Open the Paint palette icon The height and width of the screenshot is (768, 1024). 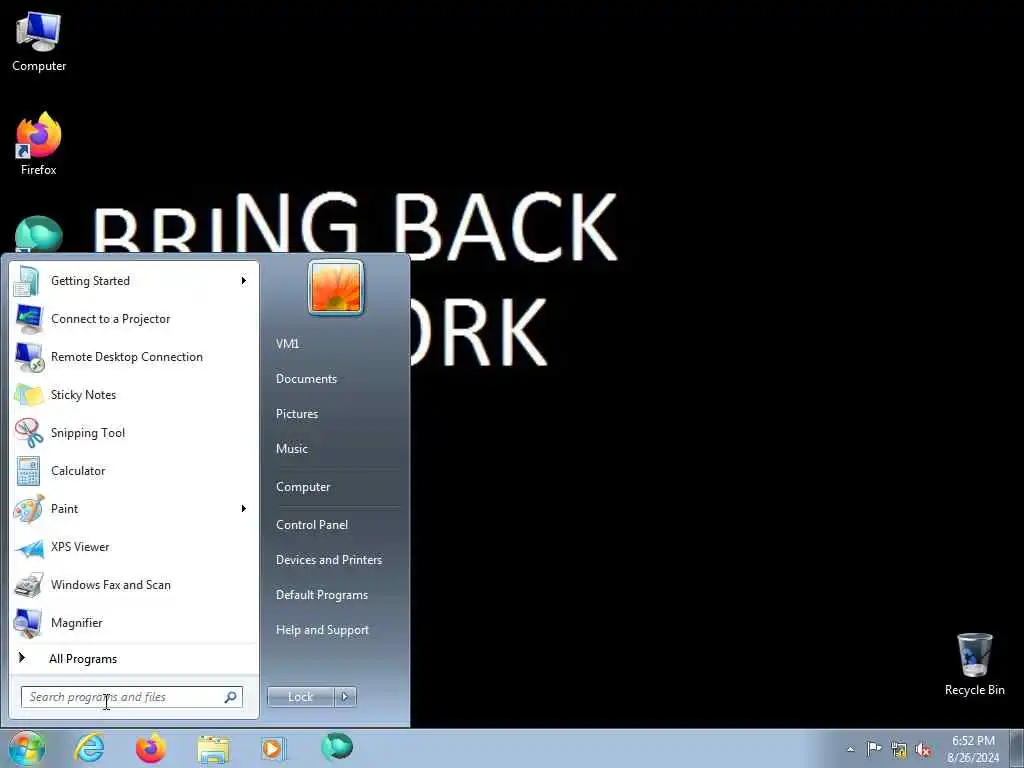click(28, 509)
